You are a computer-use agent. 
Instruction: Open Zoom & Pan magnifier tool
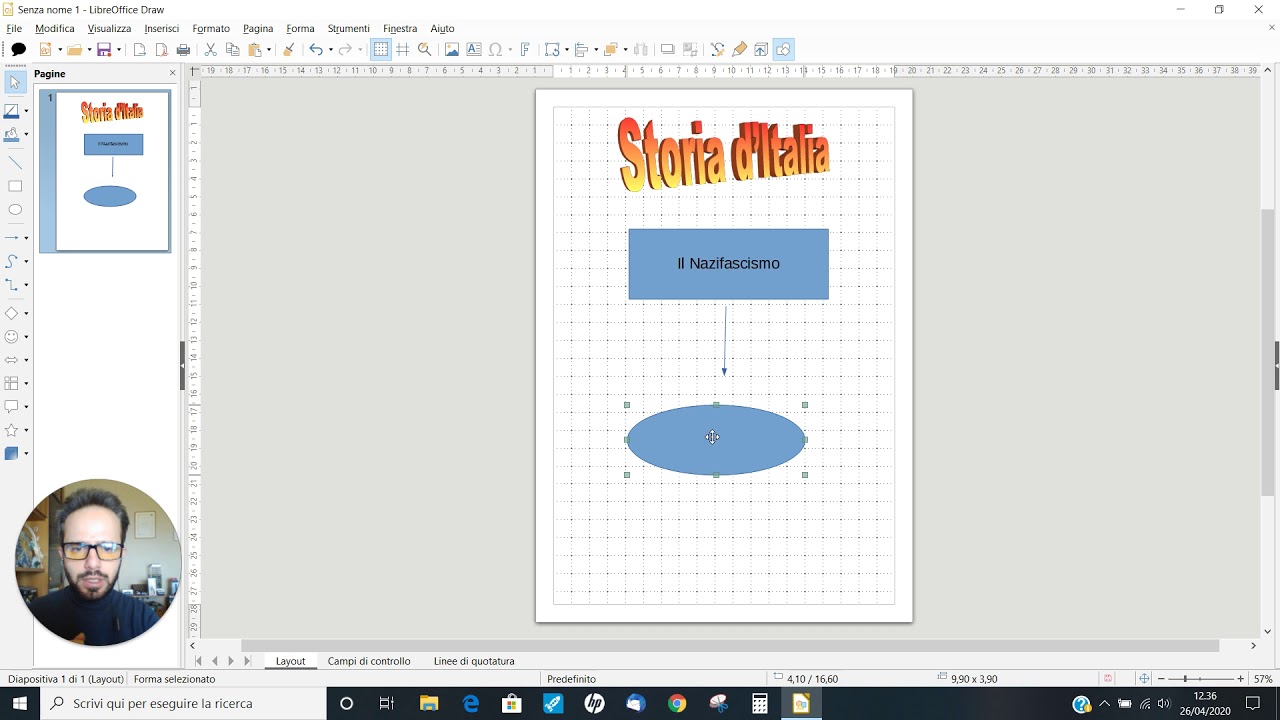coord(424,49)
